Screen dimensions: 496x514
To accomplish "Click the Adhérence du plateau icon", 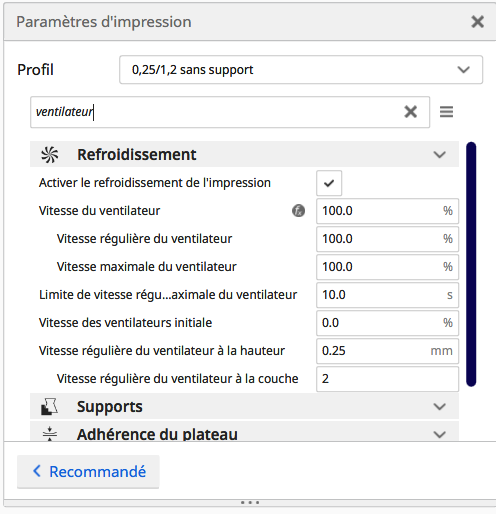I will [x=50, y=434].
